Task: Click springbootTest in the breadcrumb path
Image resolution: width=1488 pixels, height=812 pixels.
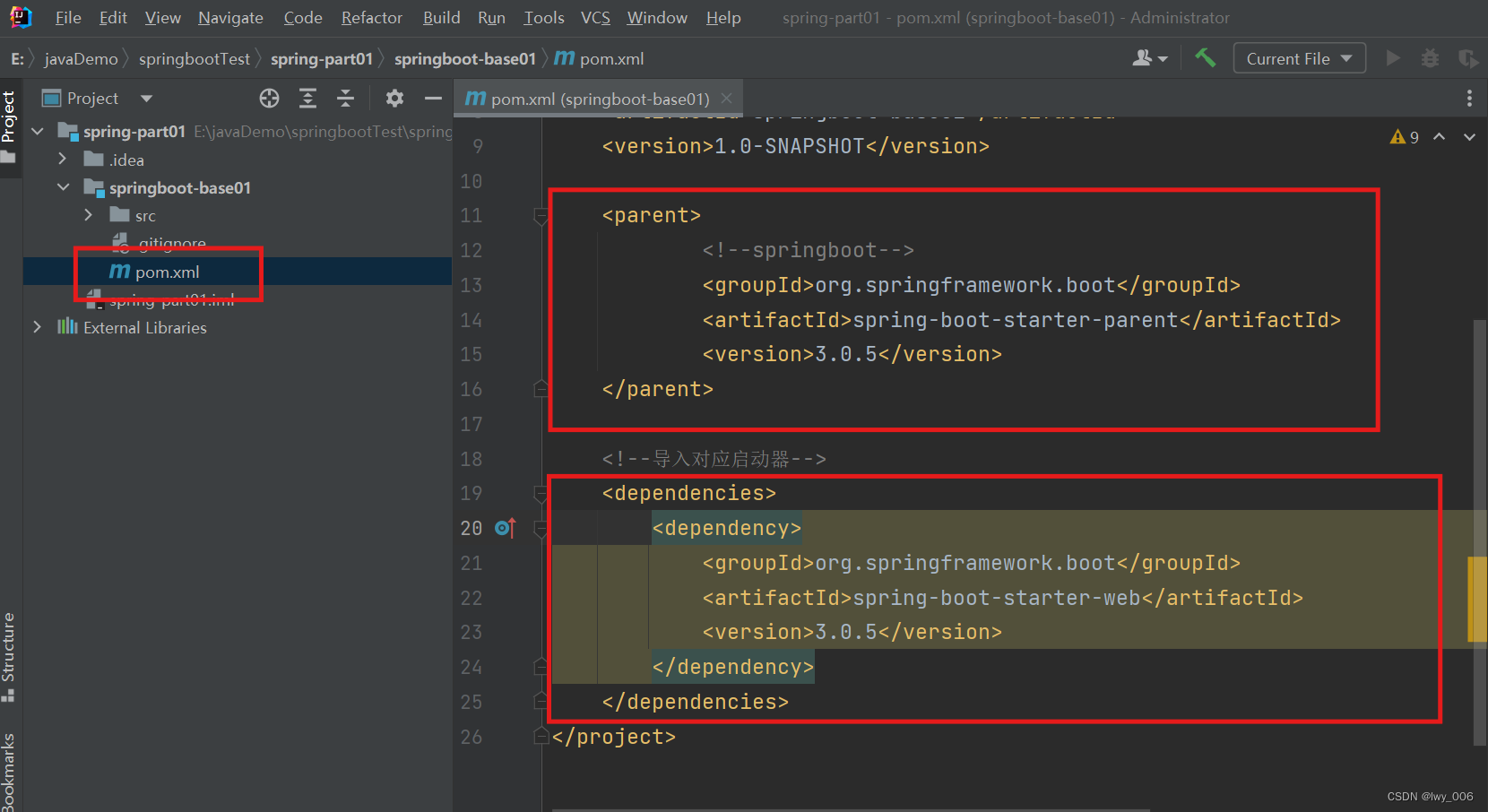Action: tap(195, 58)
